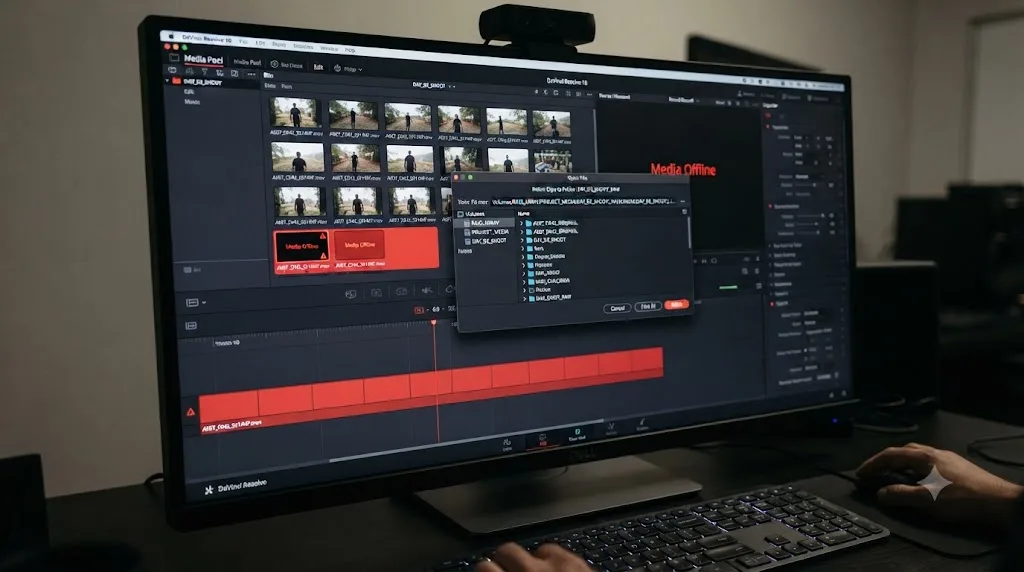Select the first clip thumbnail in media pool
The image size is (1024, 572).
(295, 114)
